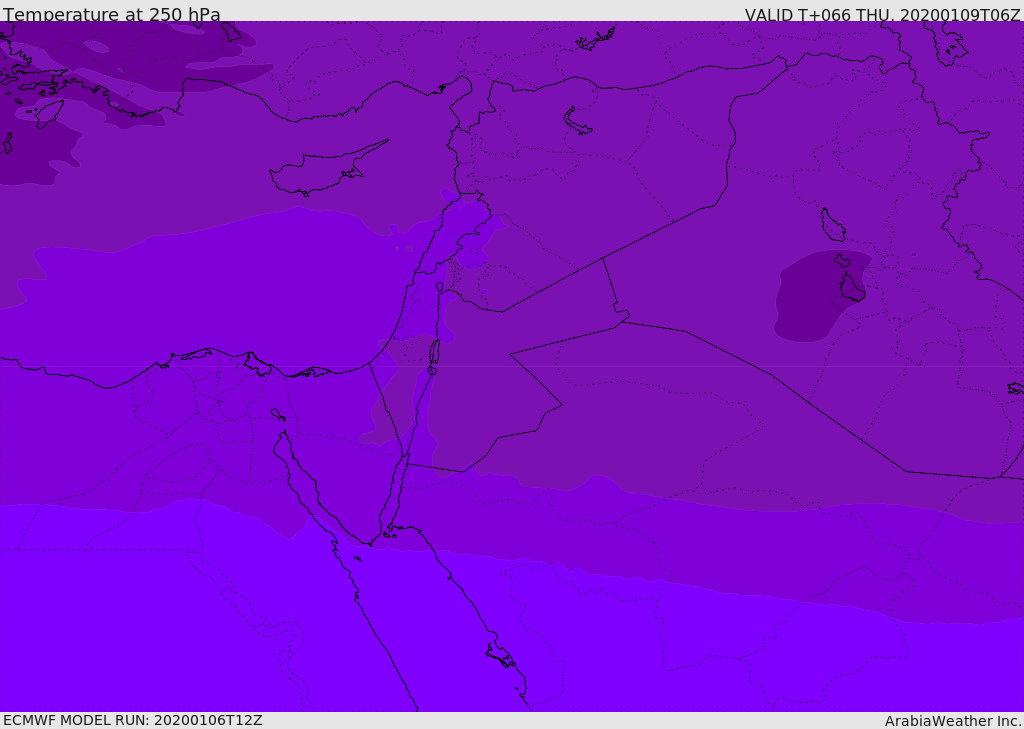Viewport: 1024px width, 729px height.
Task: Click the dark purple cold patch over Iraq
Action: click(822, 295)
